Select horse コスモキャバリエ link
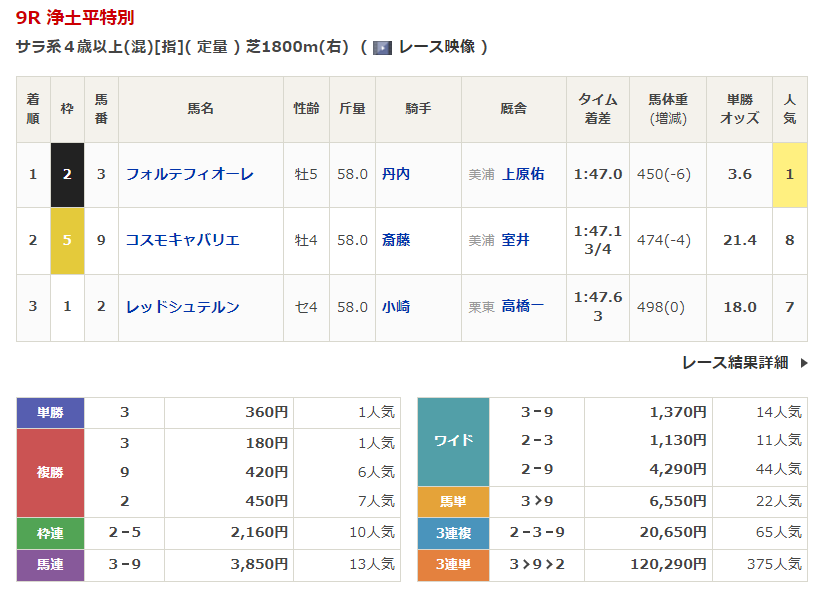 click(x=182, y=240)
